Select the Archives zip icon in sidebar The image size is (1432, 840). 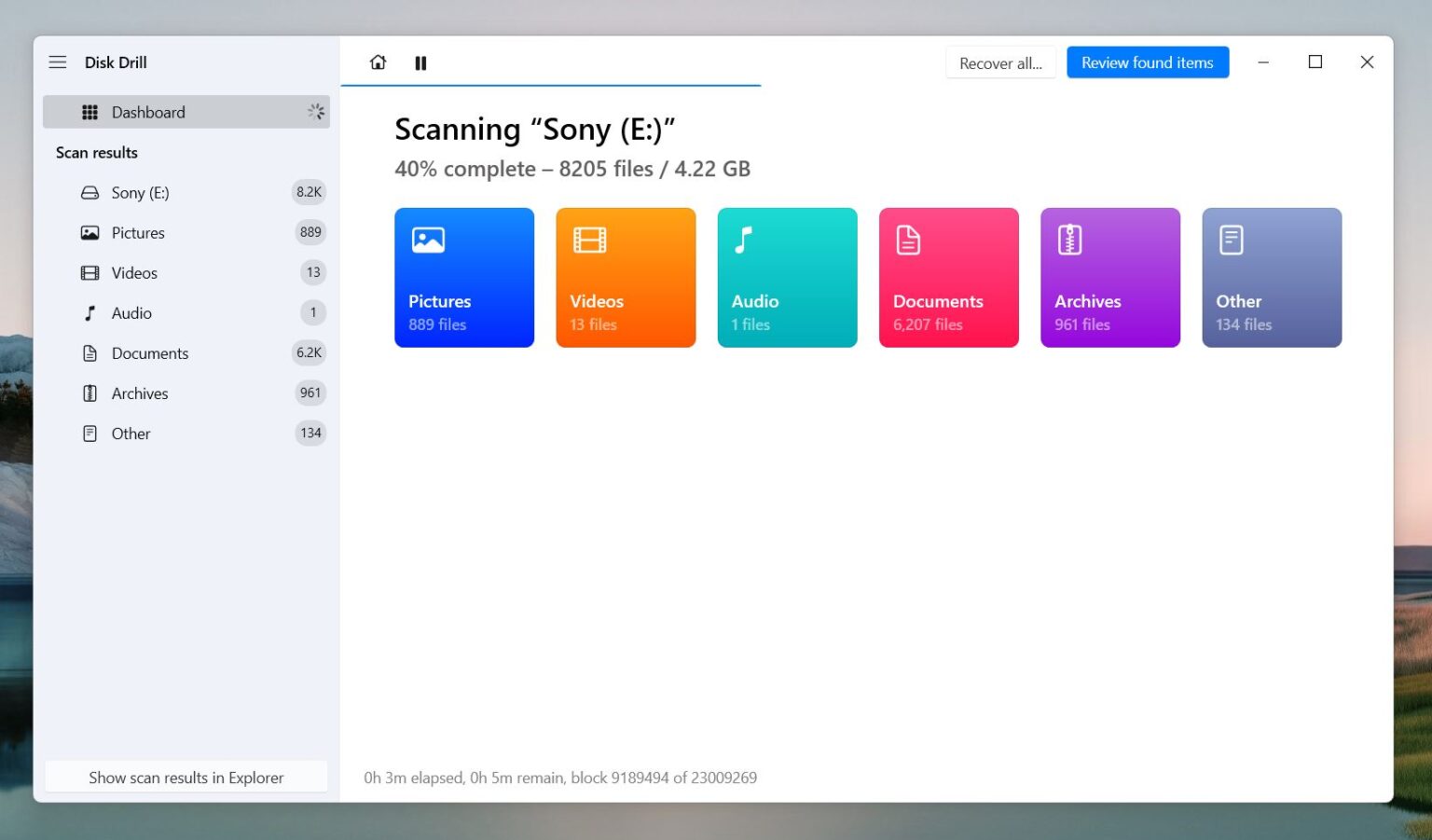[x=89, y=392]
